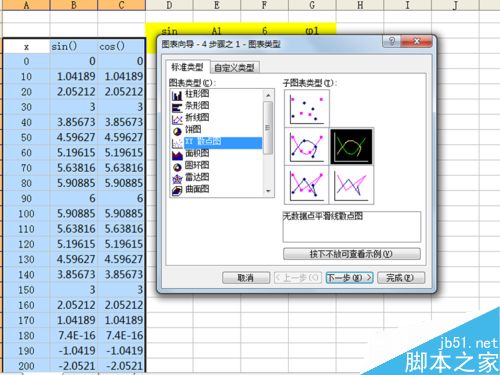The width and height of the screenshot is (500, 375).
Task: Choose scatter with markers only subtype
Action: [307, 108]
